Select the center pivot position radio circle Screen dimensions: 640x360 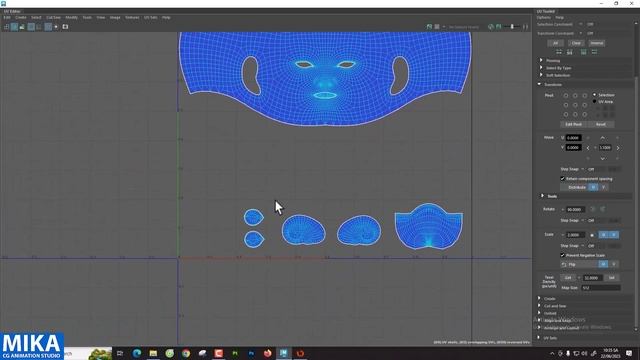point(575,105)
